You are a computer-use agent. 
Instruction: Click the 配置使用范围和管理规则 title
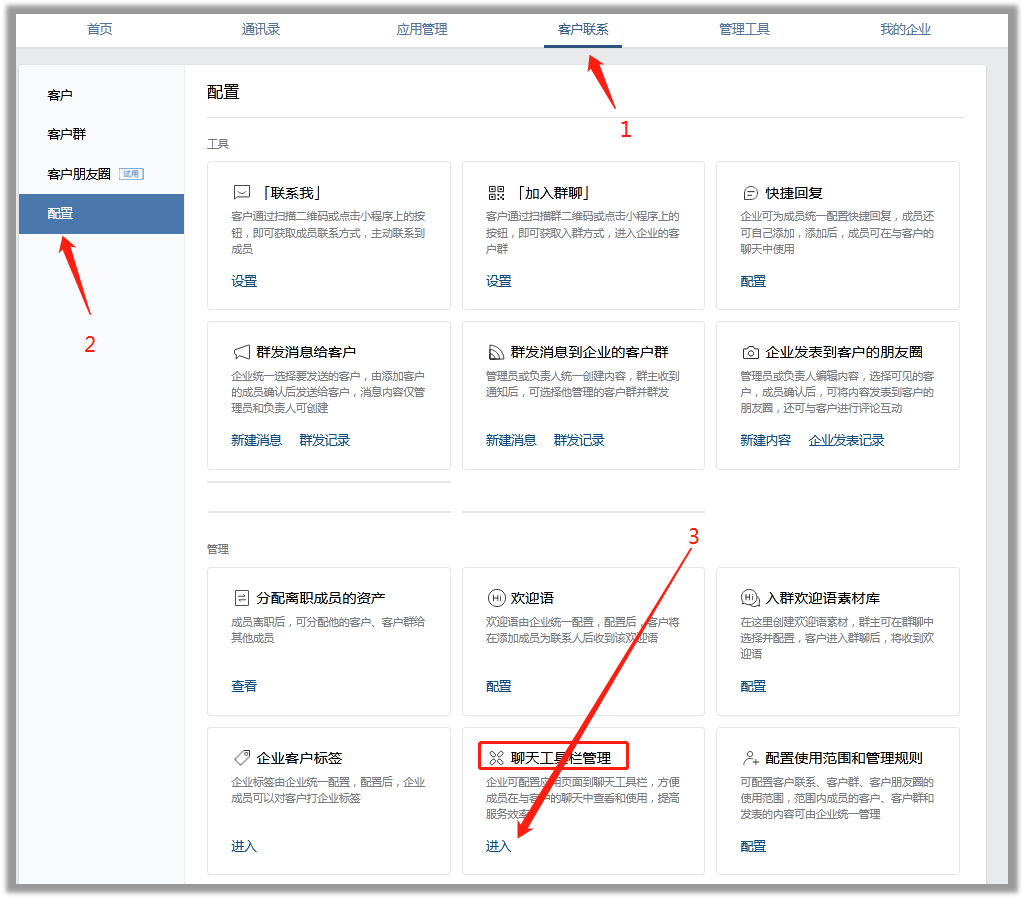pyautogui.click(x=844, y=758)
